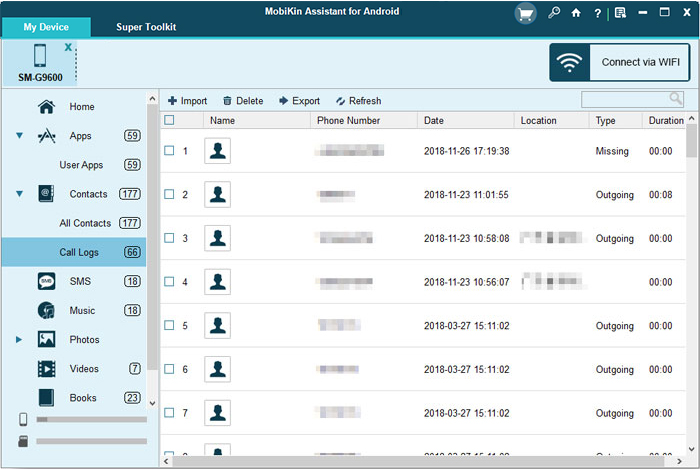Click the SMS speech bubble icon

46,281
